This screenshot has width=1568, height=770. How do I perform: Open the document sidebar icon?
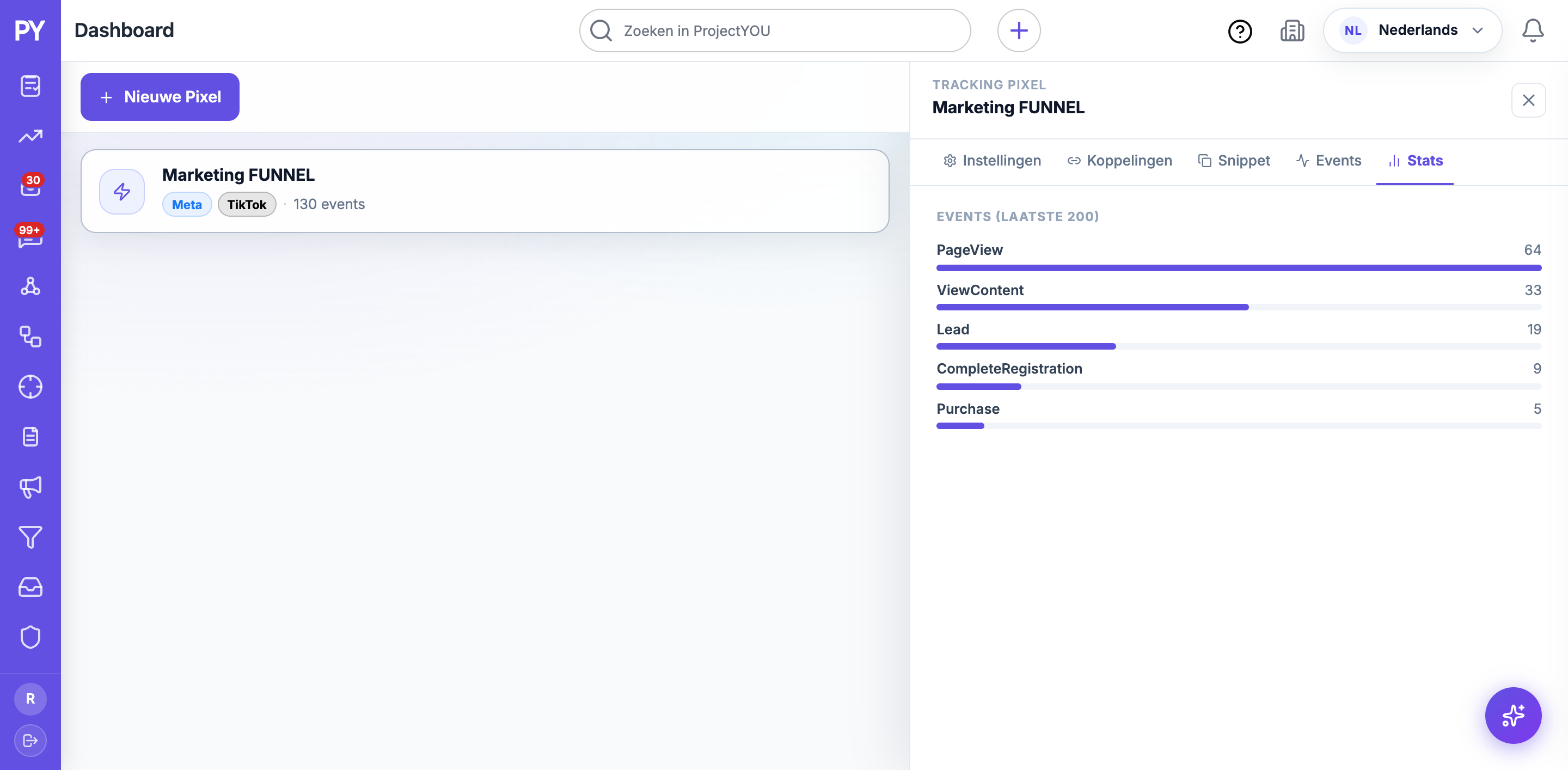30,436
